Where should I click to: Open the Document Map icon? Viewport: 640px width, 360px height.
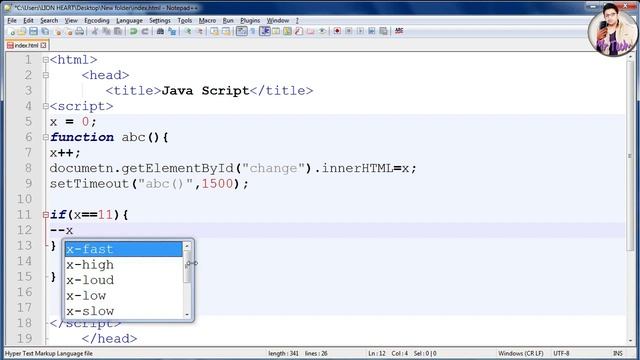[x=287, y=31]
